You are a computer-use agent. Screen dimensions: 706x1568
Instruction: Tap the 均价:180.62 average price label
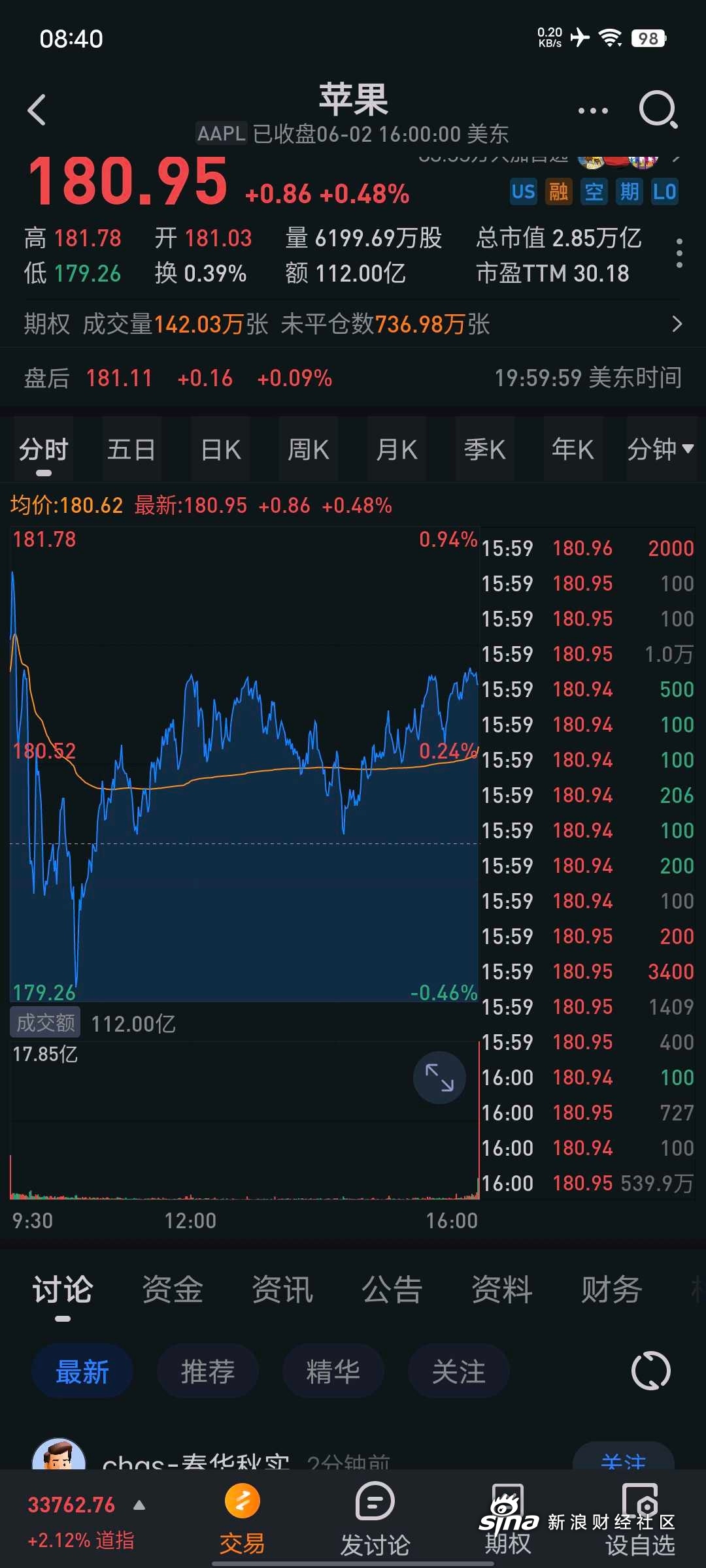click(66, 505)
